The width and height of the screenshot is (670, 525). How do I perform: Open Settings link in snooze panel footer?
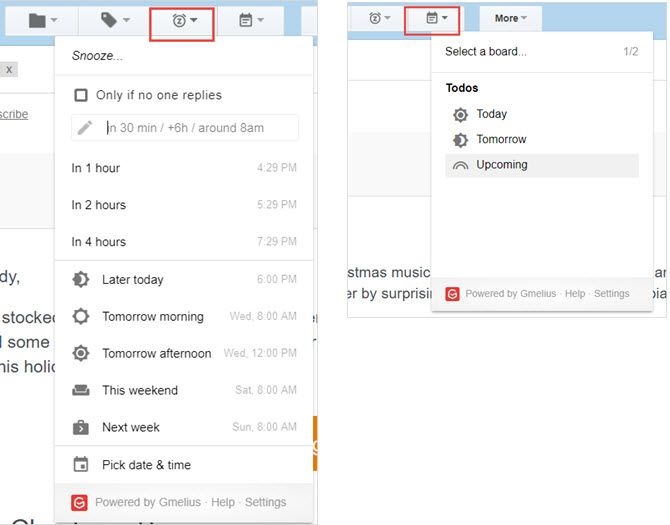265,502
